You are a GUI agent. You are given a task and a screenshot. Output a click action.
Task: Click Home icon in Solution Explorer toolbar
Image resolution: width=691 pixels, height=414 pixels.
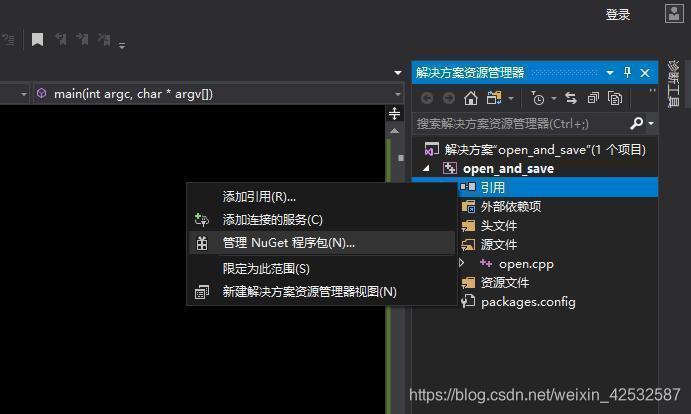click(x=471, y=98)
